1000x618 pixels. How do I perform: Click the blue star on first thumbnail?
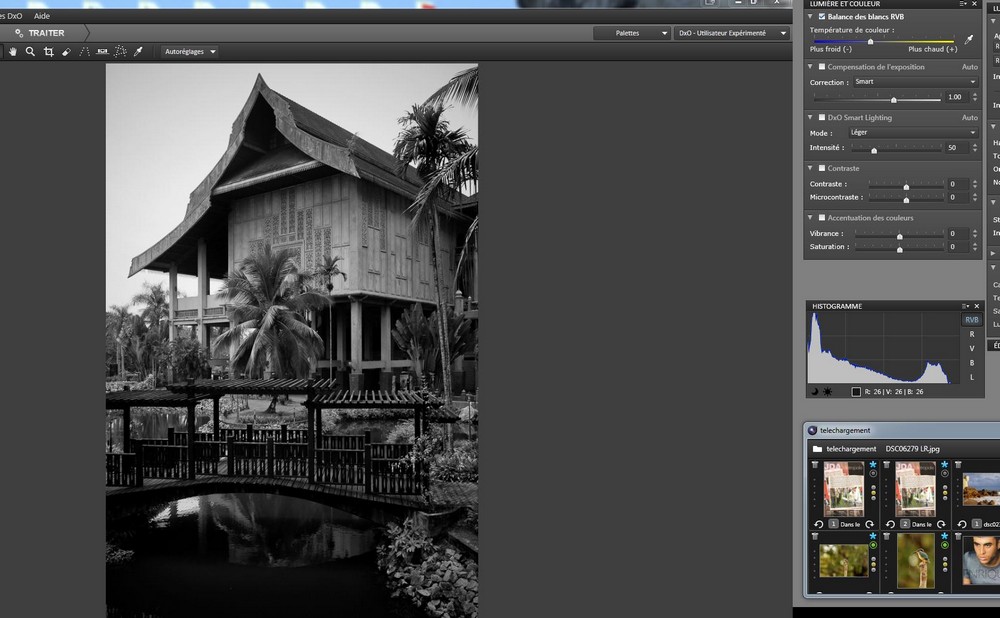pyautogui.click(x=872, y=465)
